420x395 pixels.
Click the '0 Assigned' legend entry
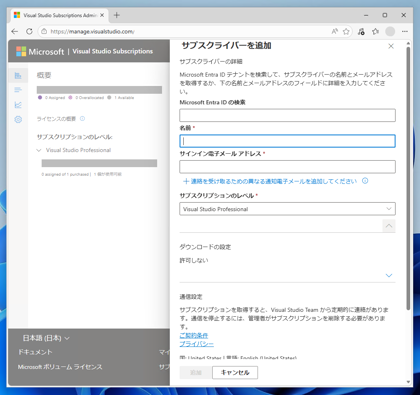click(52, 98)
